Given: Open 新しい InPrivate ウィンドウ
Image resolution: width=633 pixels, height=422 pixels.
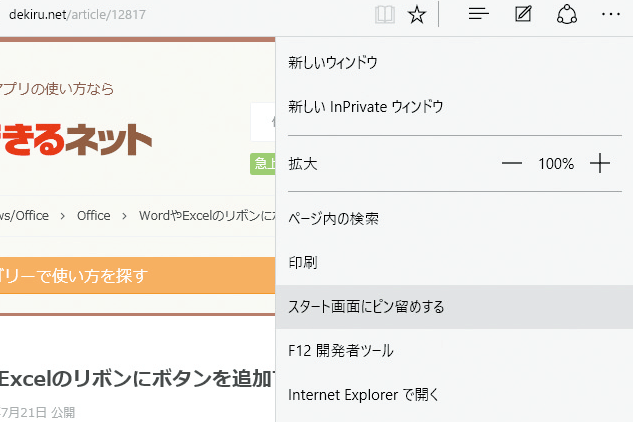Looking at the screenshot, I should click(454, 107).
